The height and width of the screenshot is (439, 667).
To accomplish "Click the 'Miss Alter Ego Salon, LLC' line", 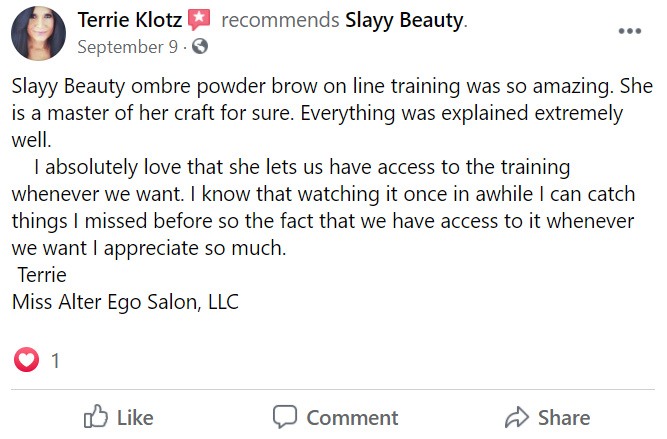I will pyautogui.click(x=125, y=300).
